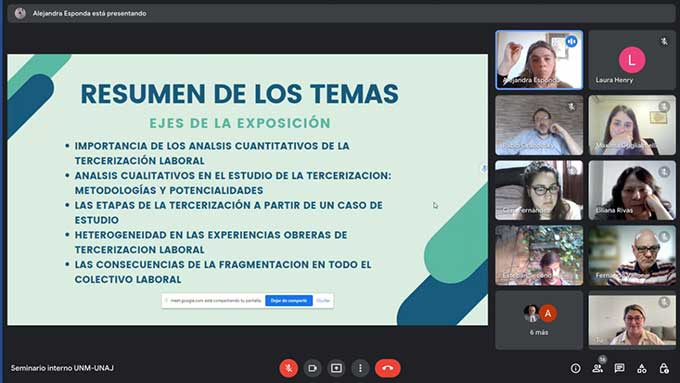Open the activities shapes icon

click(x=641, y=368)
